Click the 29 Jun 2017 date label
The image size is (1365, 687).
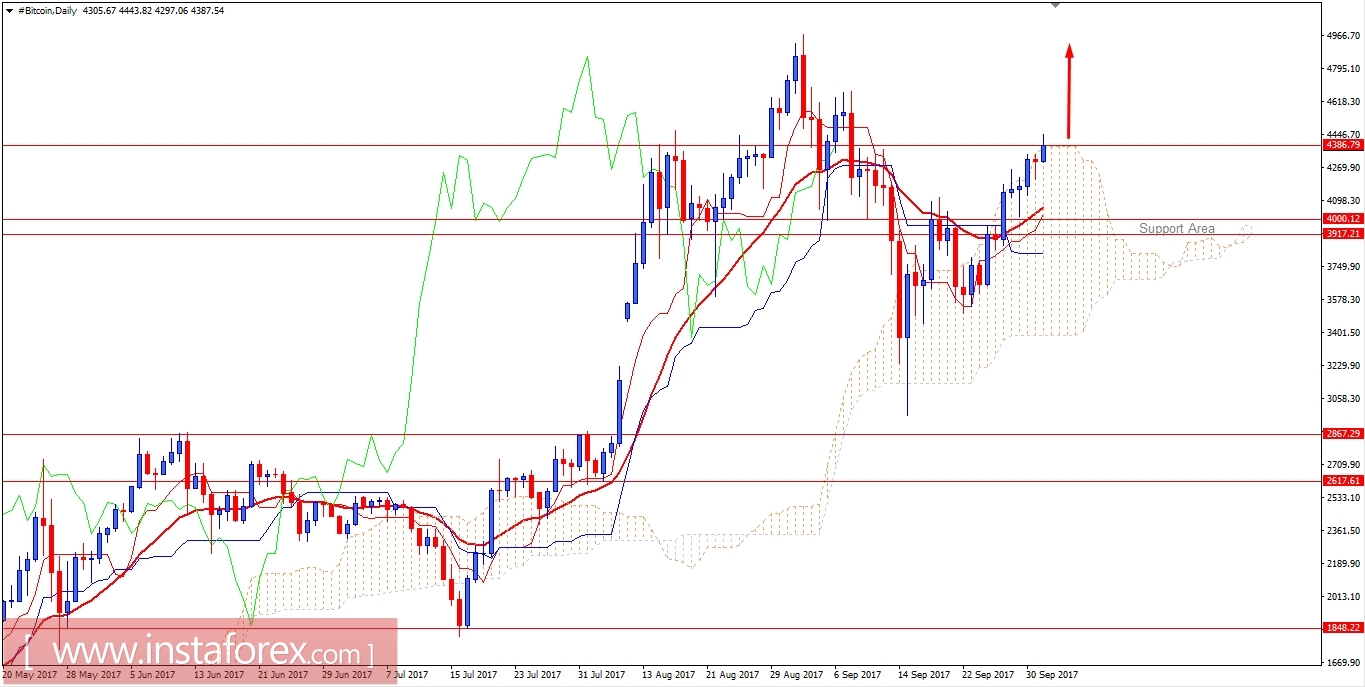(x=347, y=675)
